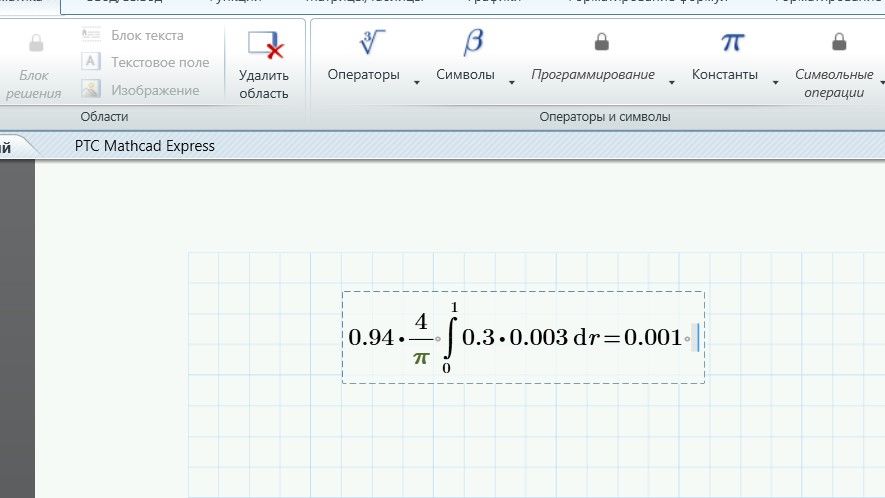Screen dimensions: 885x498
Task: Click the lock icon above Программирование
Action: point(601,43)
